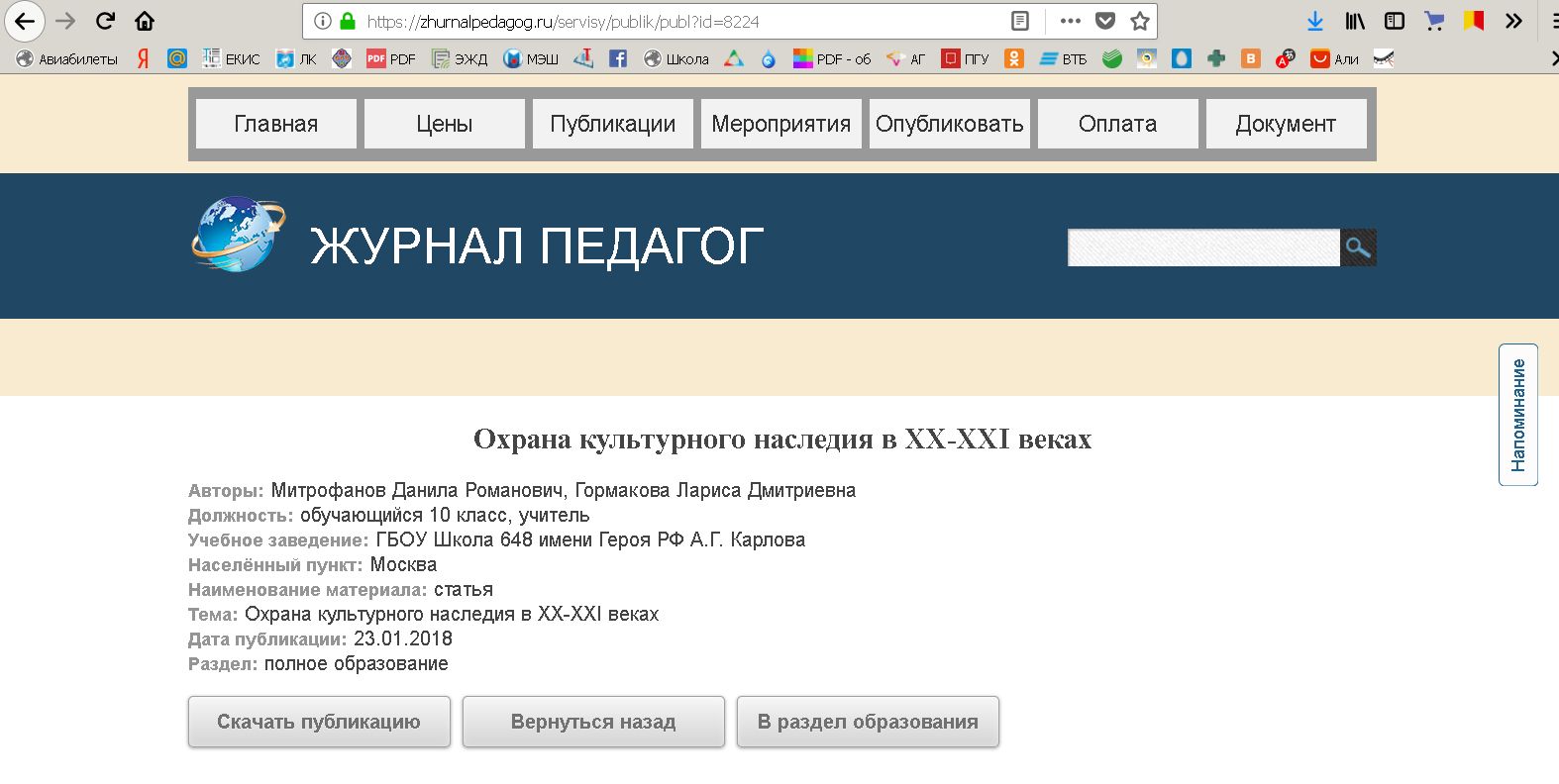The image size is (1559, 784).
Task: Open the Напоминание side tab
Action: tap(1517, 415)
